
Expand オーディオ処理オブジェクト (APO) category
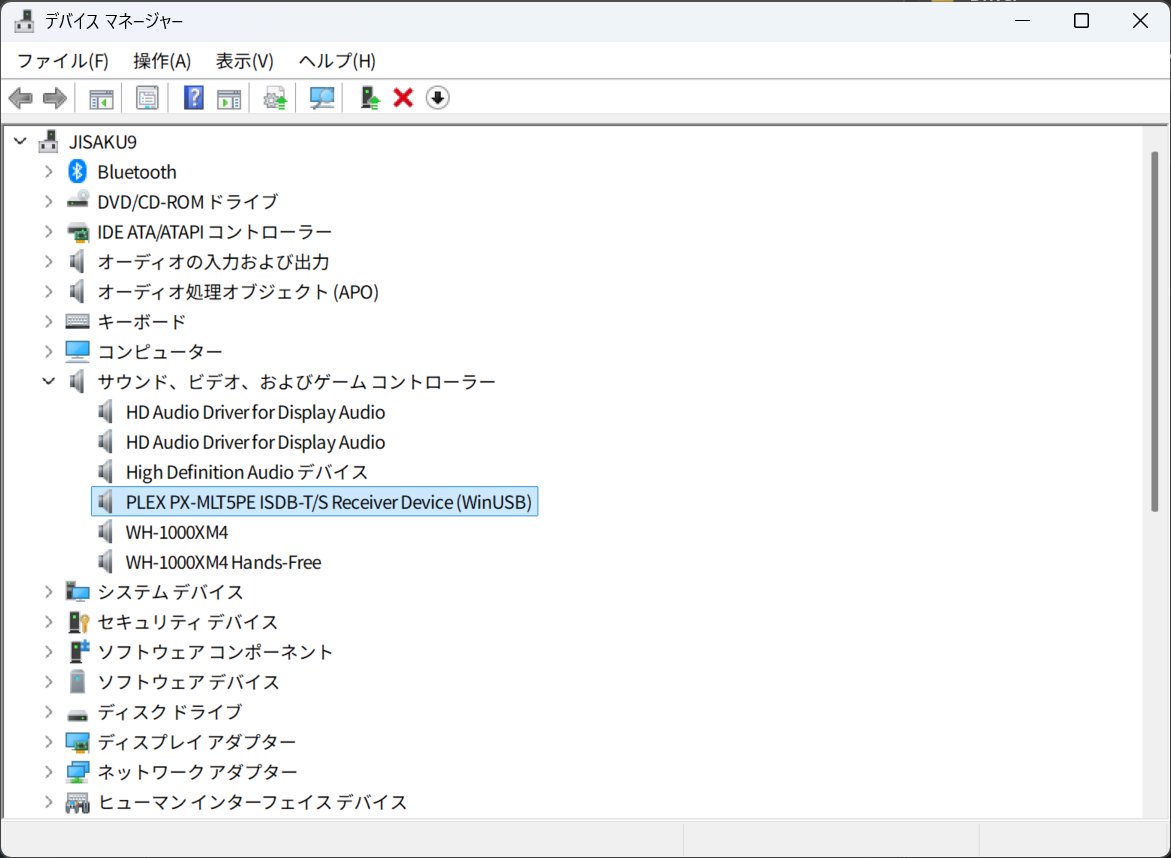(49, 291)
